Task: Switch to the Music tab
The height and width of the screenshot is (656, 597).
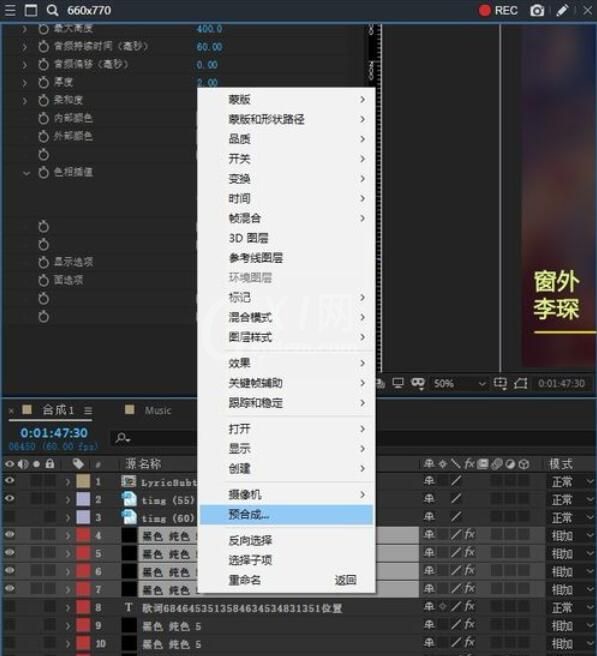Action: [x=158, y=410]
